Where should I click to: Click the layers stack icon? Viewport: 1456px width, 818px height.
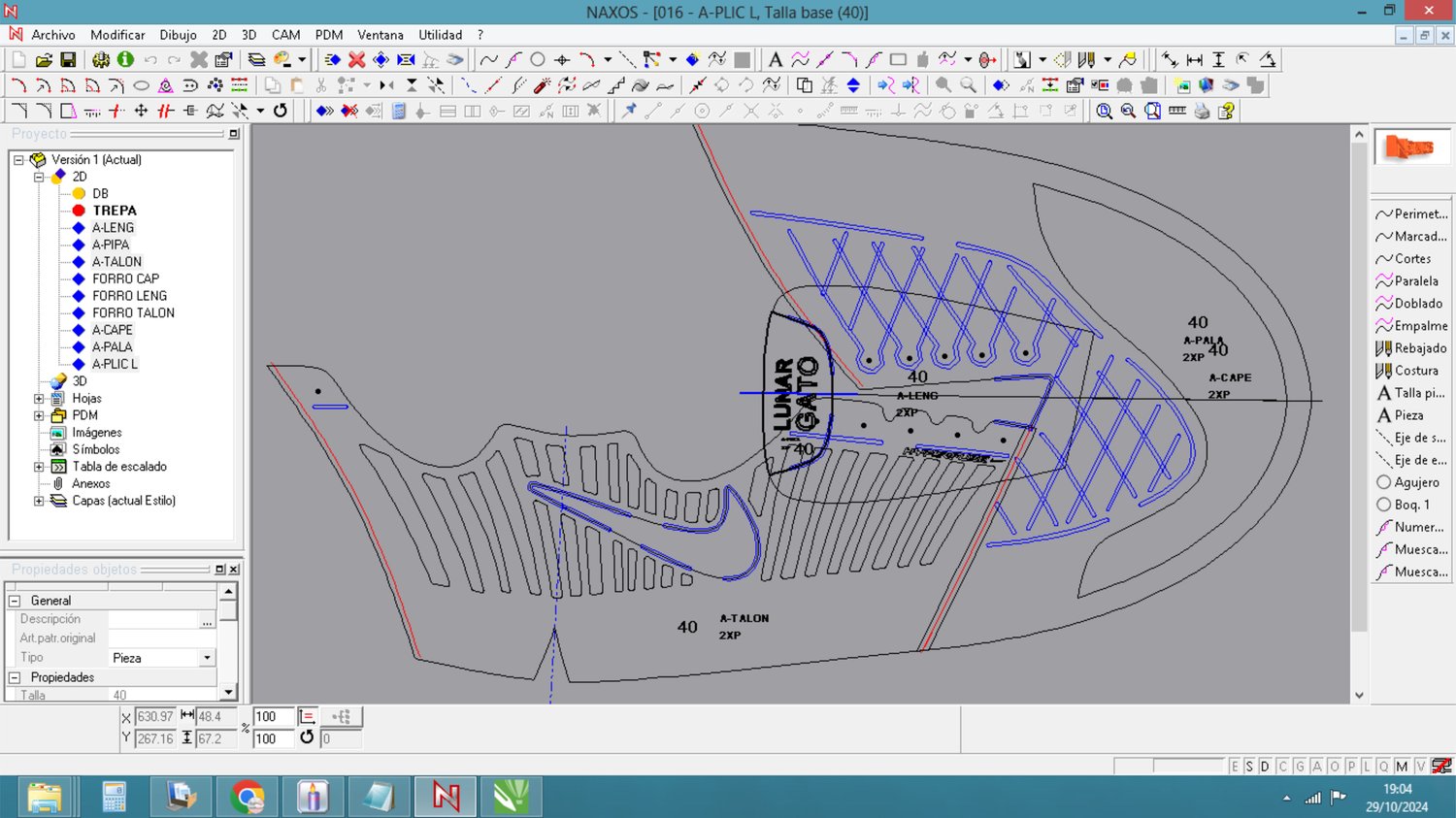point(256,60)
